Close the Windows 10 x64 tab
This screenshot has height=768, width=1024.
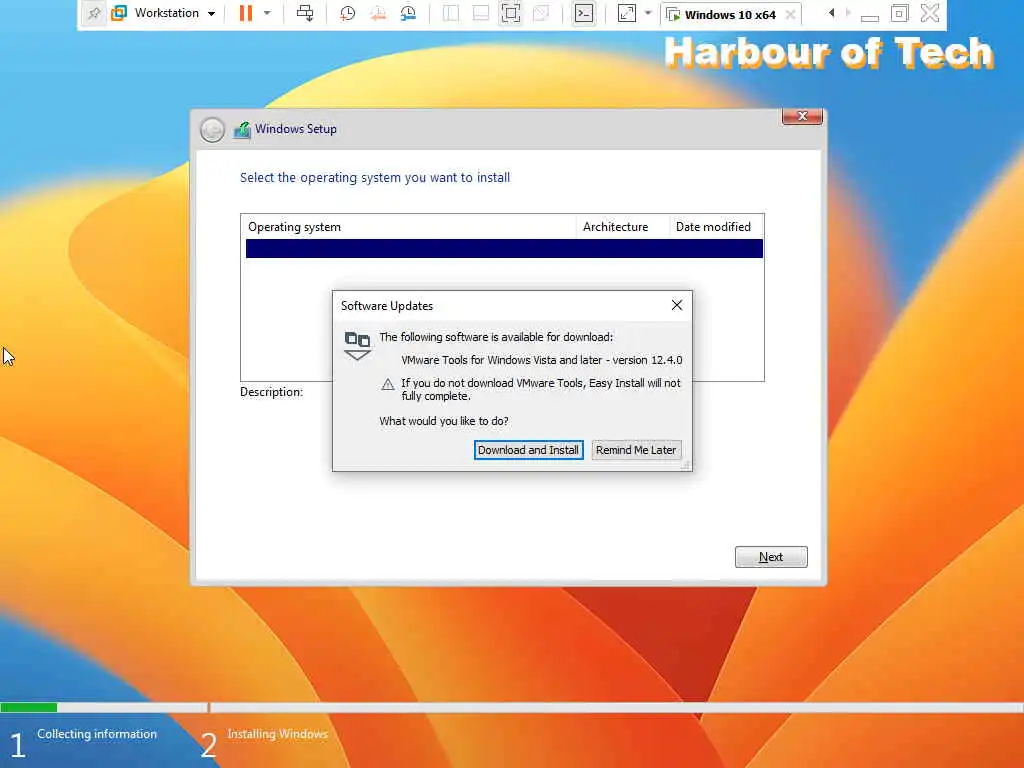(x=790, y=14)
